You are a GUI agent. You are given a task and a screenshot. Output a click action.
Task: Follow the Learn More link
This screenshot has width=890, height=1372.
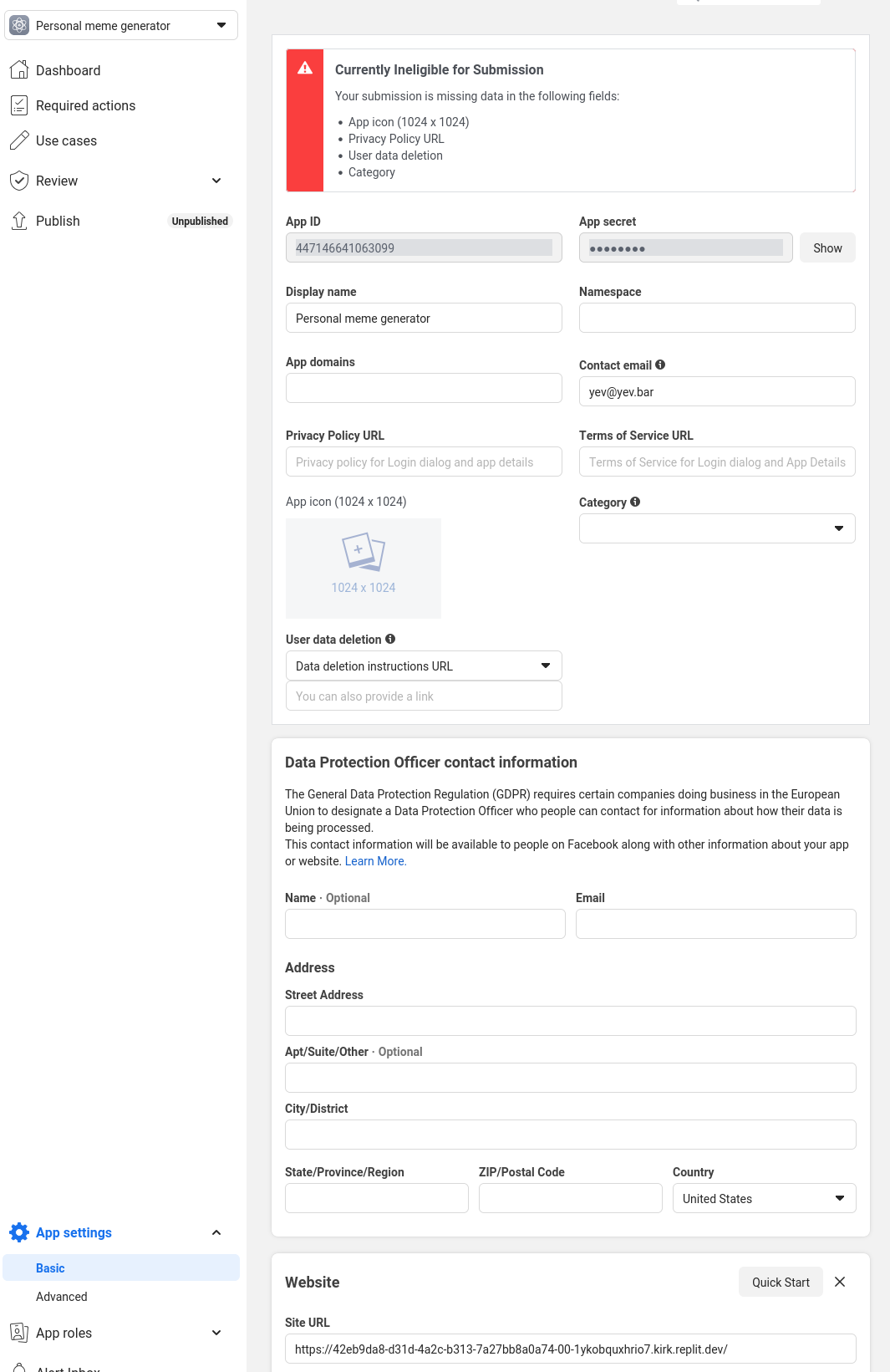point(376,861)
